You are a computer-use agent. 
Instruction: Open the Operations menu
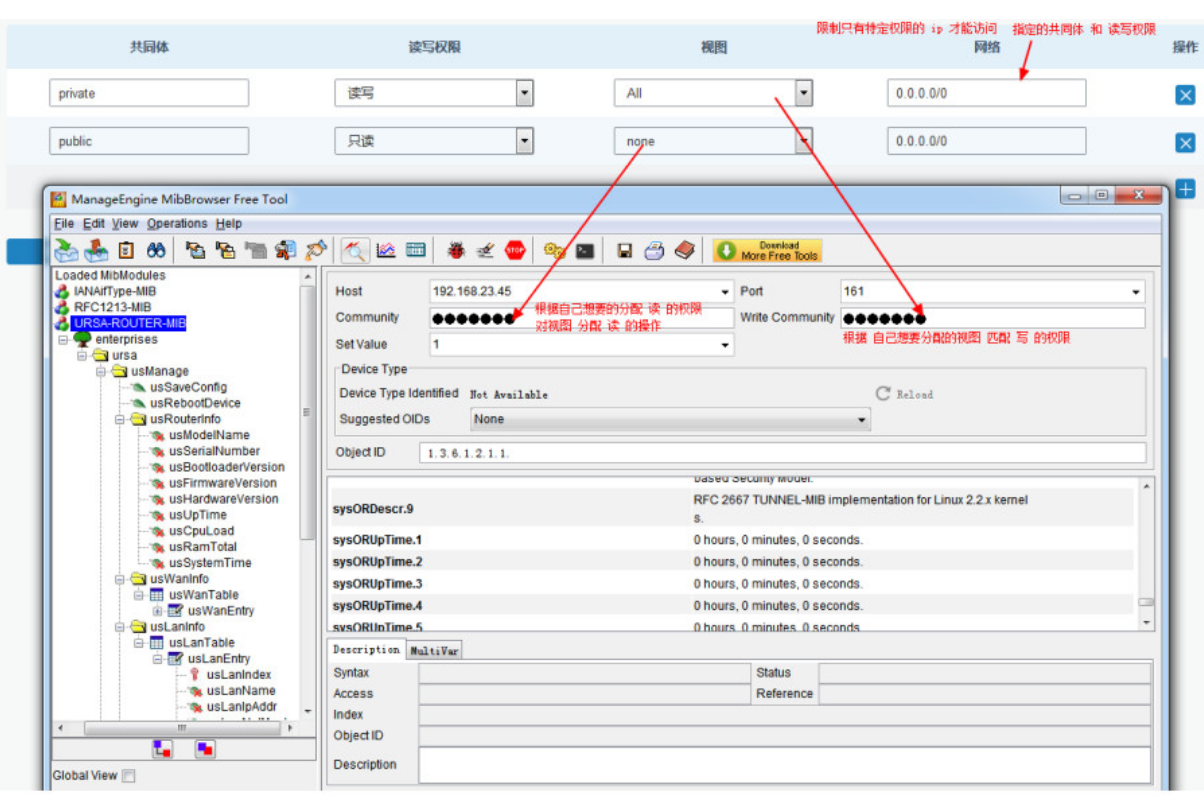coord(177,224)
